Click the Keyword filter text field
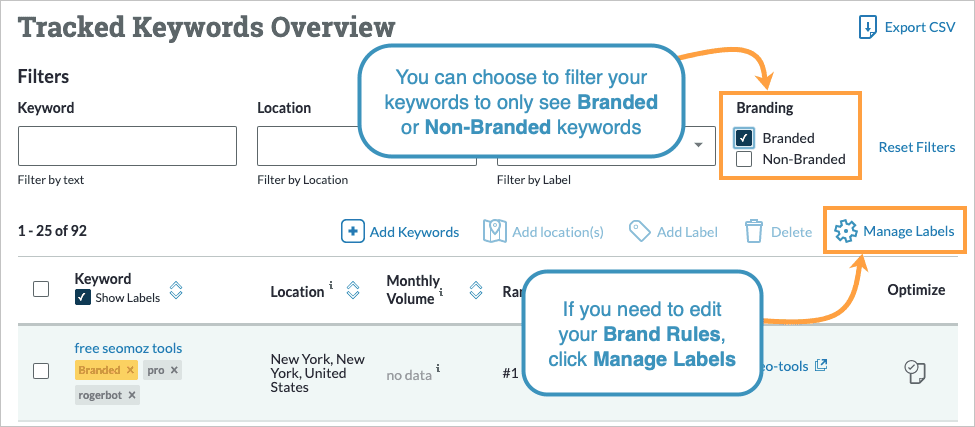Screen dimensions: 975x427 click(x=127, y=146)
